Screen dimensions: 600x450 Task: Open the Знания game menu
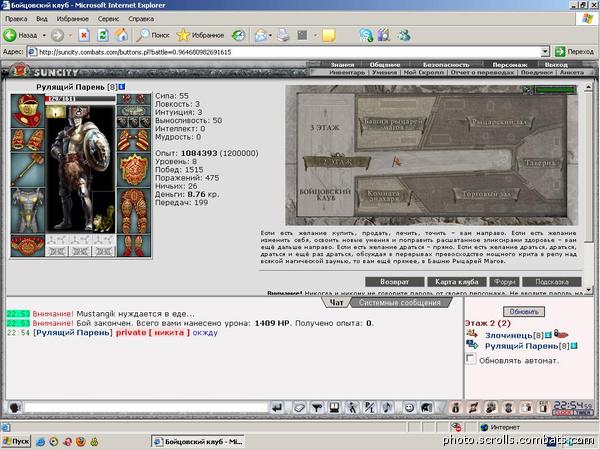(x=342, y=65)
